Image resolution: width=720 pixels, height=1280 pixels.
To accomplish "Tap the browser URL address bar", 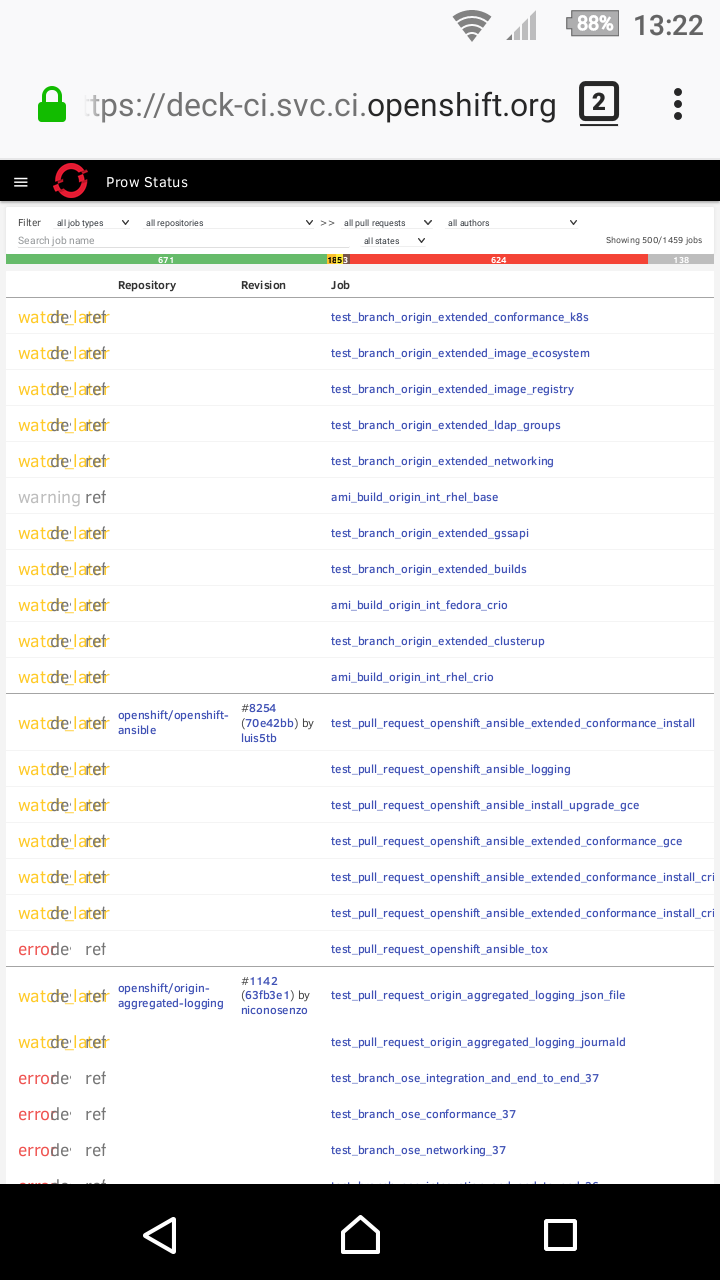I will [x=321, y=104].
